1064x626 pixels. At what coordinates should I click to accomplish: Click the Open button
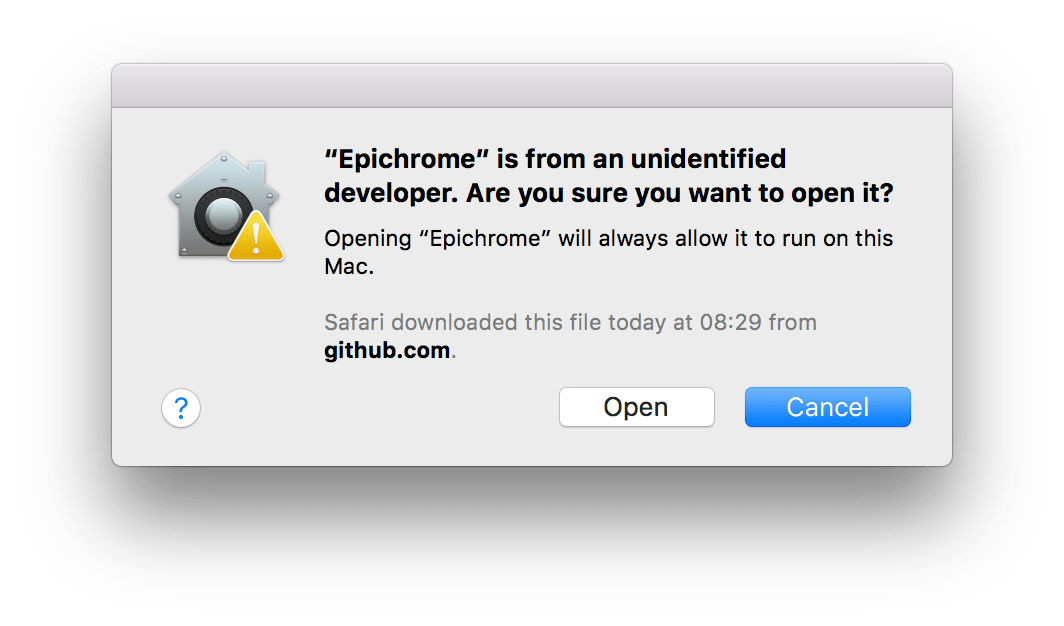(636, 407)
